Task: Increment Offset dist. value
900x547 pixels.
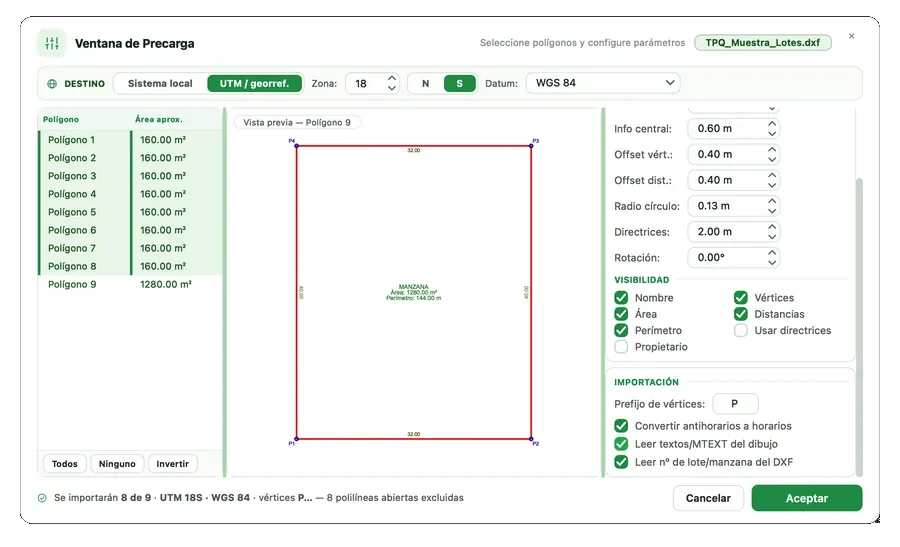Action: point(772,176)
